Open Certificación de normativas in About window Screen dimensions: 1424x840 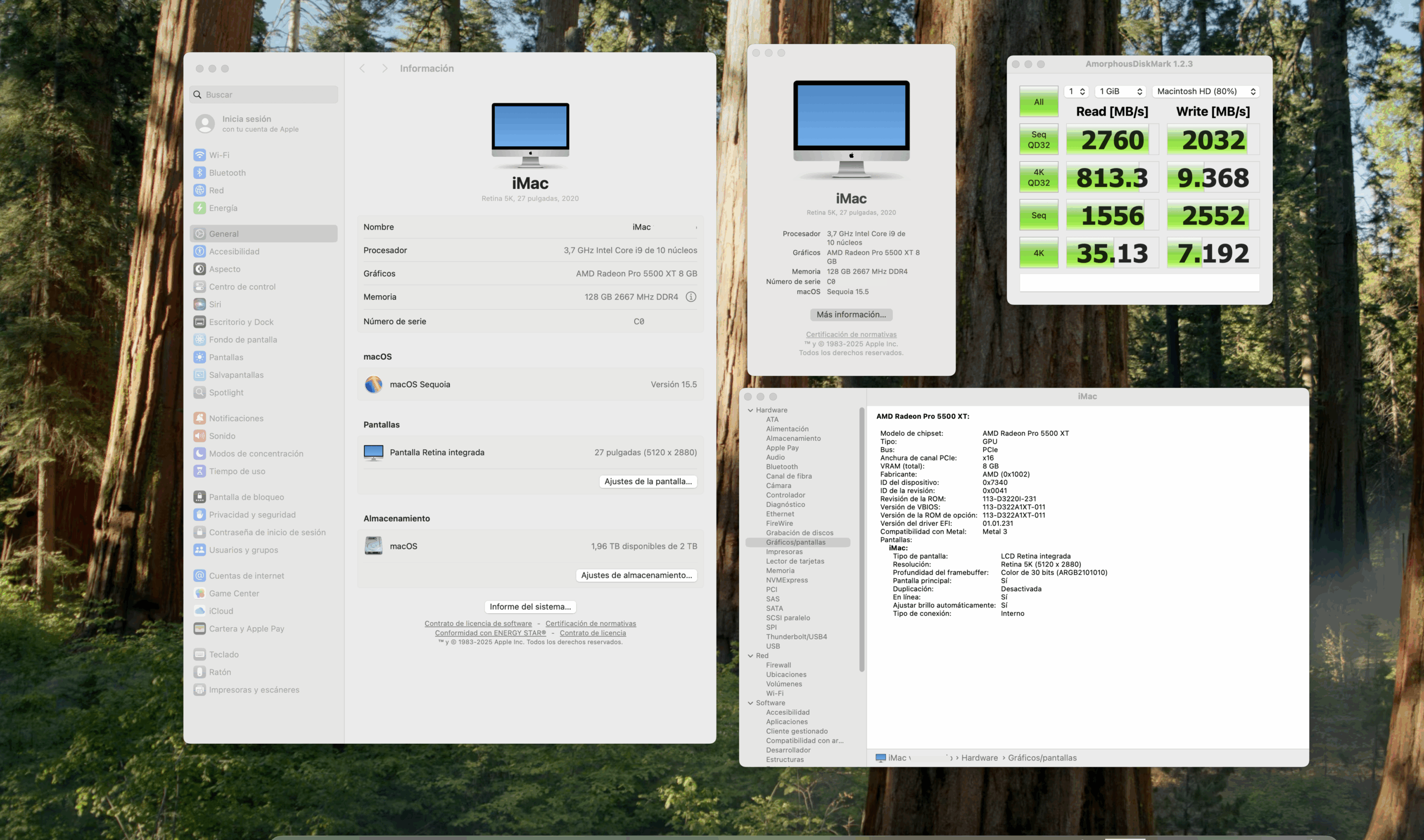point(851,335)
